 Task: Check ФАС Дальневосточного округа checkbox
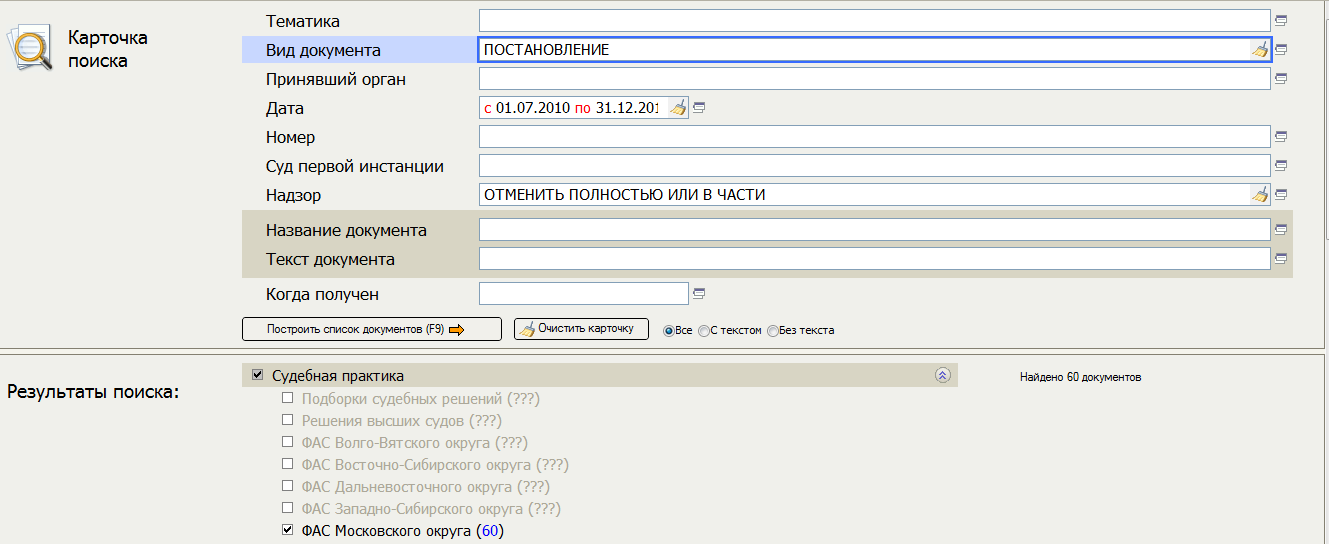[287, 486]
